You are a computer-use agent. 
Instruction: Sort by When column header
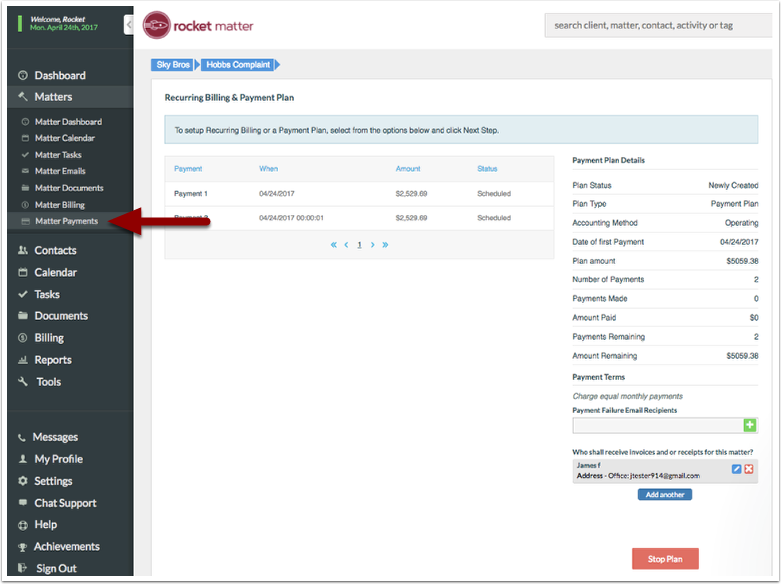[x=268, y=169]
